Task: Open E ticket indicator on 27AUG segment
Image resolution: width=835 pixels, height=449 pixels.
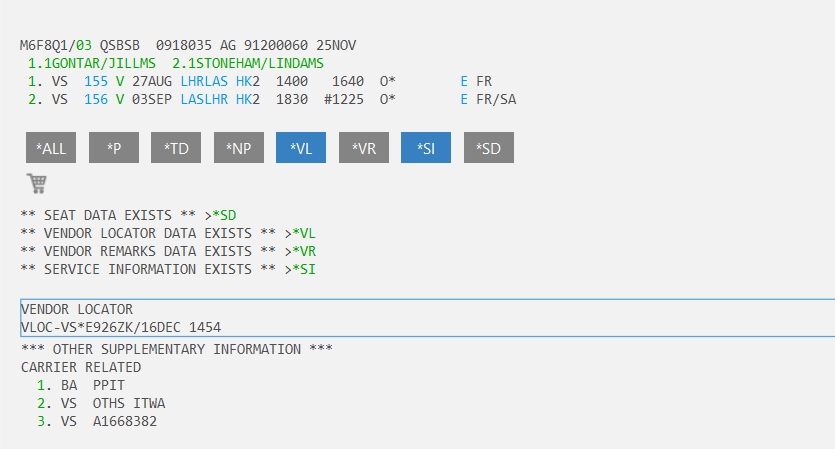Action: [464, 81]
